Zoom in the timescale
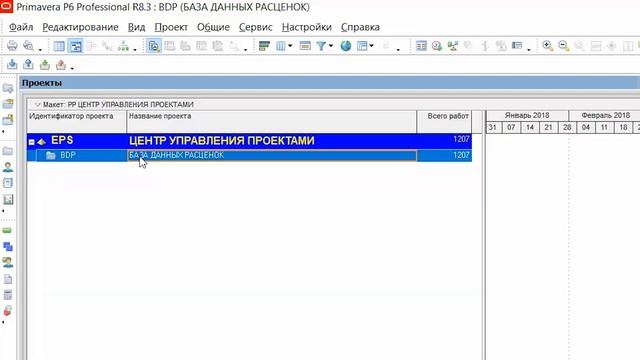Screen dimensions: 640x360 click(x=547, y=46)
